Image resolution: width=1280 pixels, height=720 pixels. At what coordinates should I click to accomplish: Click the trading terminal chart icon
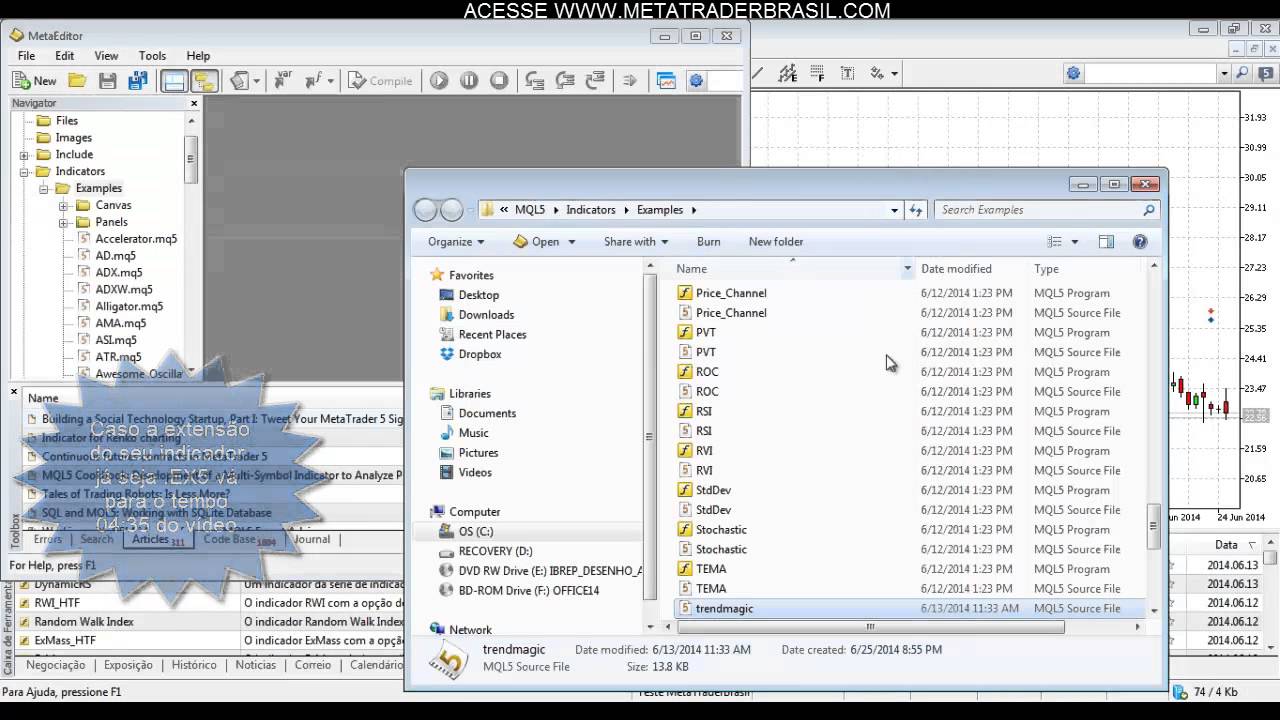pos(666,81)
